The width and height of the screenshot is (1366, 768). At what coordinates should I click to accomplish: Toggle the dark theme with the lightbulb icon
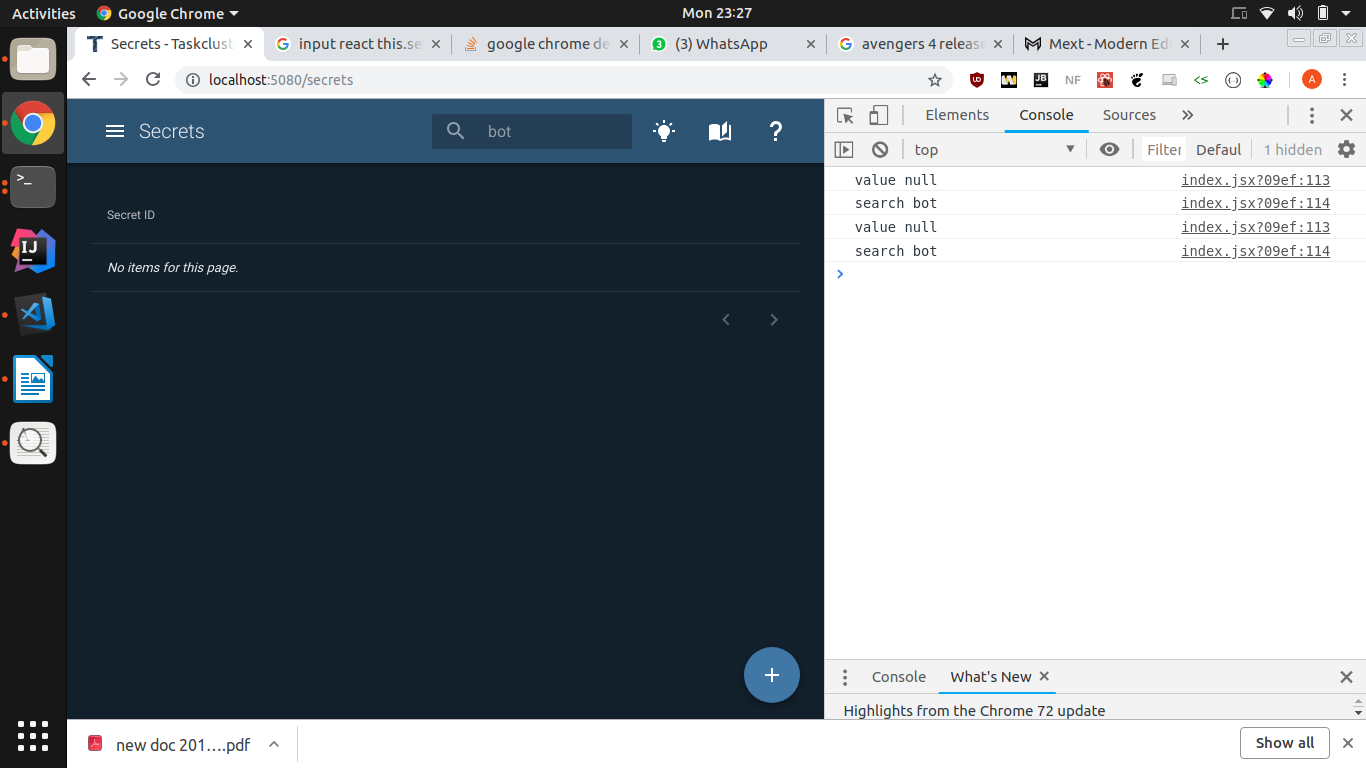pyautogui.click(x=664, y=131)
